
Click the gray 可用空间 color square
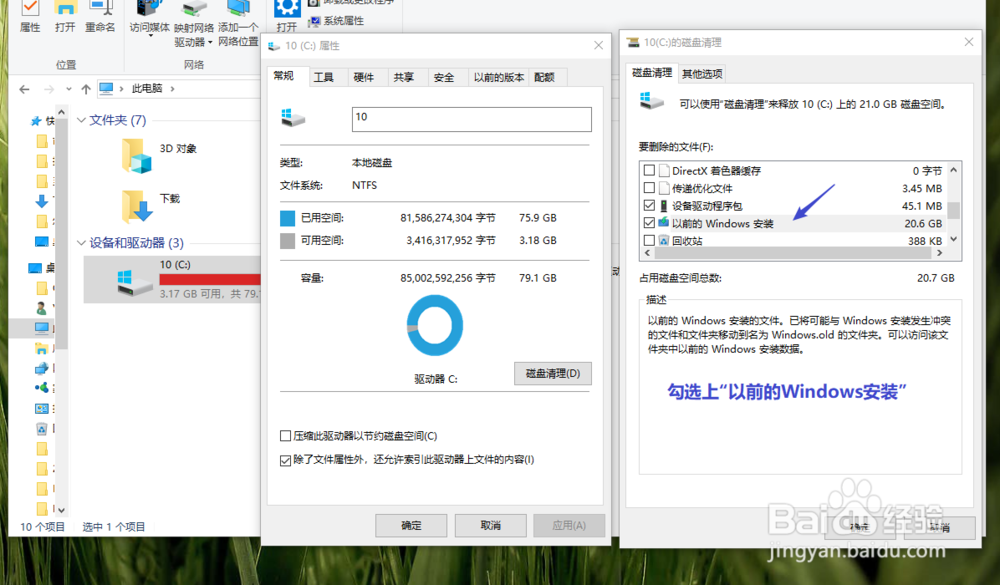pos(288,241)
